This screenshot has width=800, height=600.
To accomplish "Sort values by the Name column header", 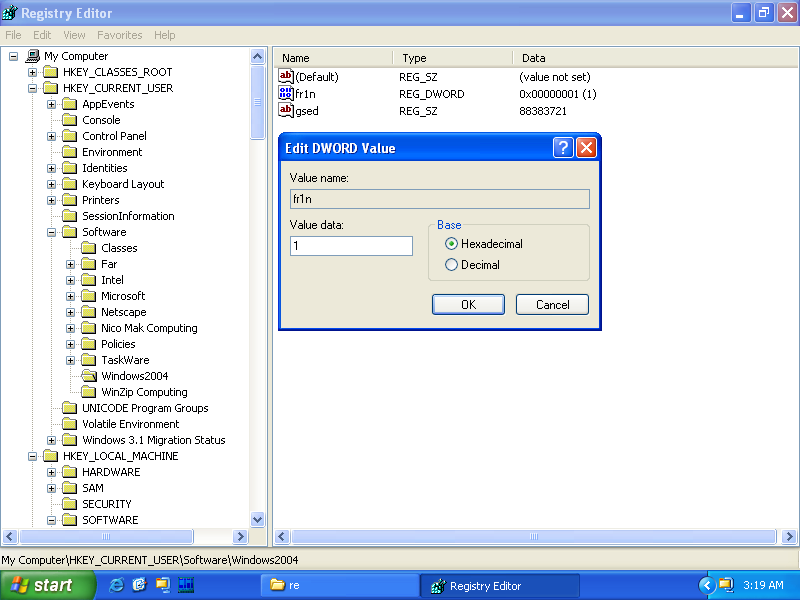I will point(334,58).
